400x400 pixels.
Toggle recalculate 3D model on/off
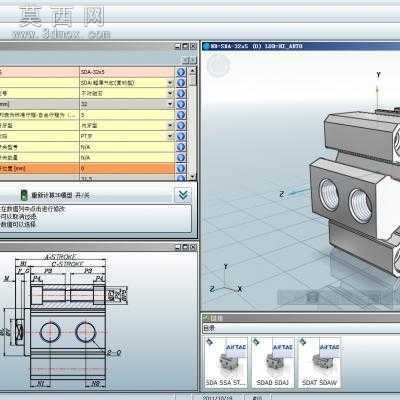tap(55, 195)
